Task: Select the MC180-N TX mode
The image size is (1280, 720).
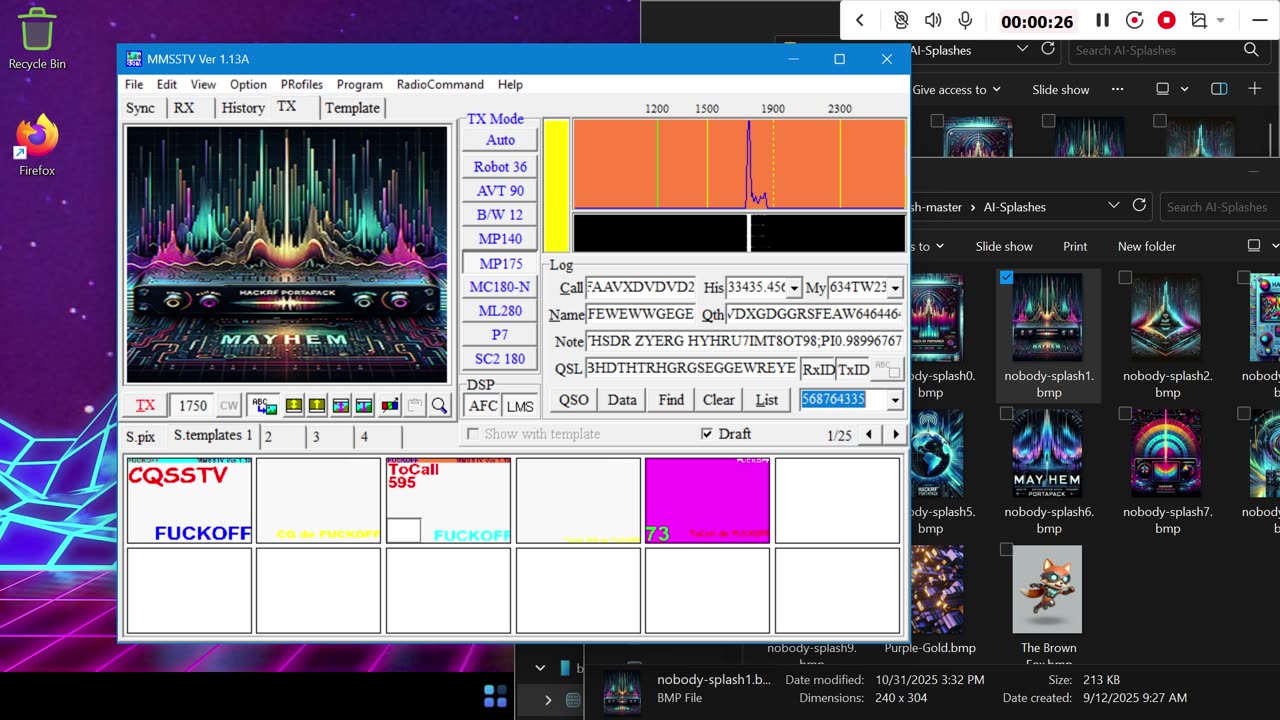Action: [500, 287]
